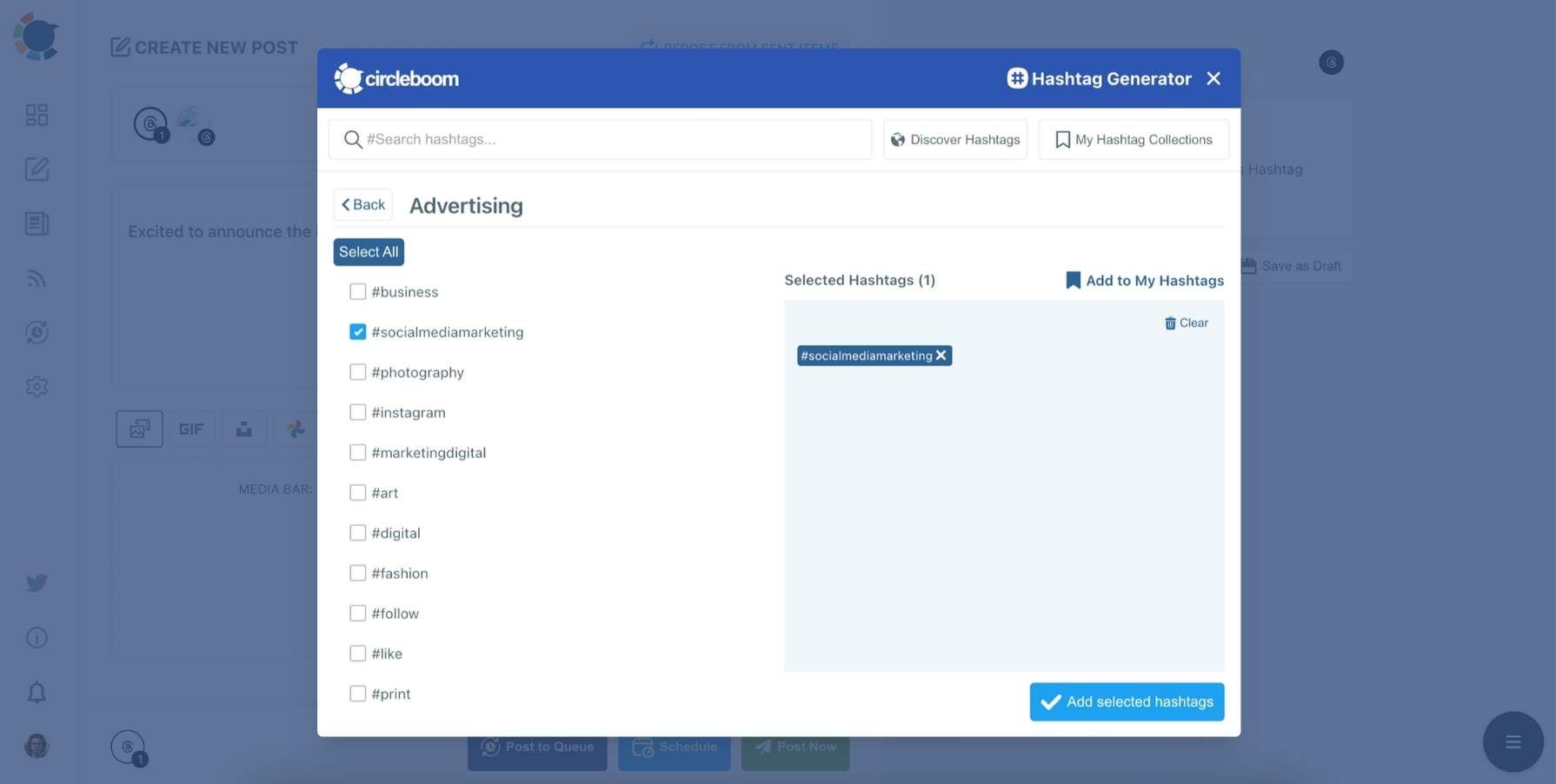1556x784 pixels.
Task: Click the Hashtag Generator hash icon
Action: pyautogui.click(x=1017, y=78)
